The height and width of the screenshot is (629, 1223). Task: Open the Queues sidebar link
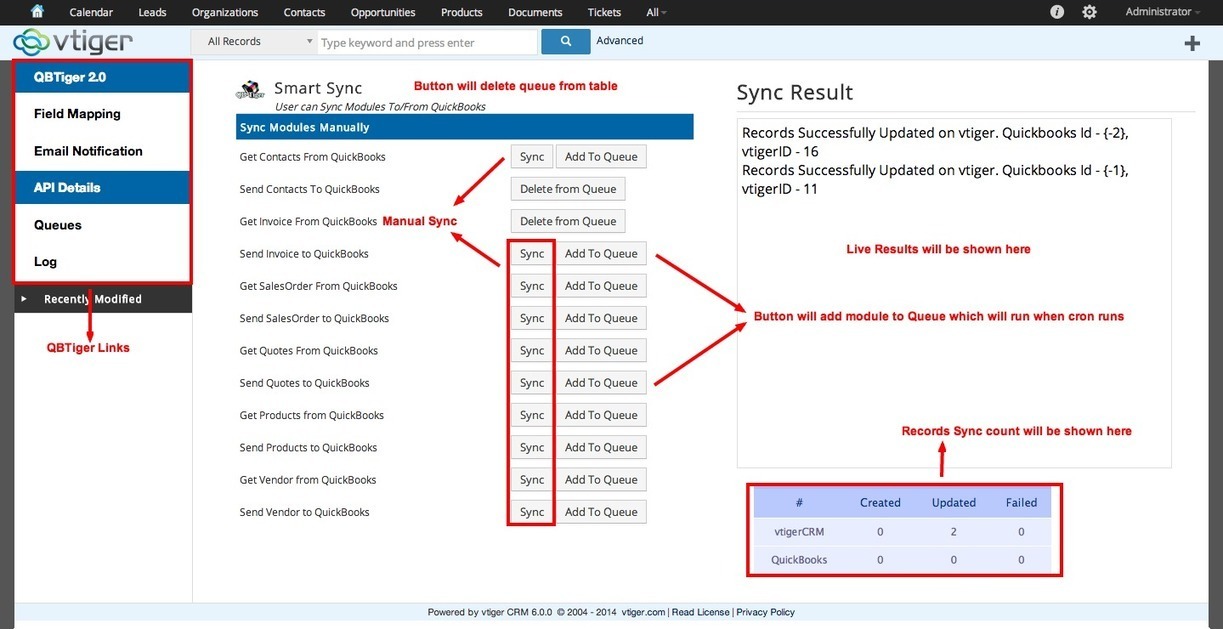[58, 225]
